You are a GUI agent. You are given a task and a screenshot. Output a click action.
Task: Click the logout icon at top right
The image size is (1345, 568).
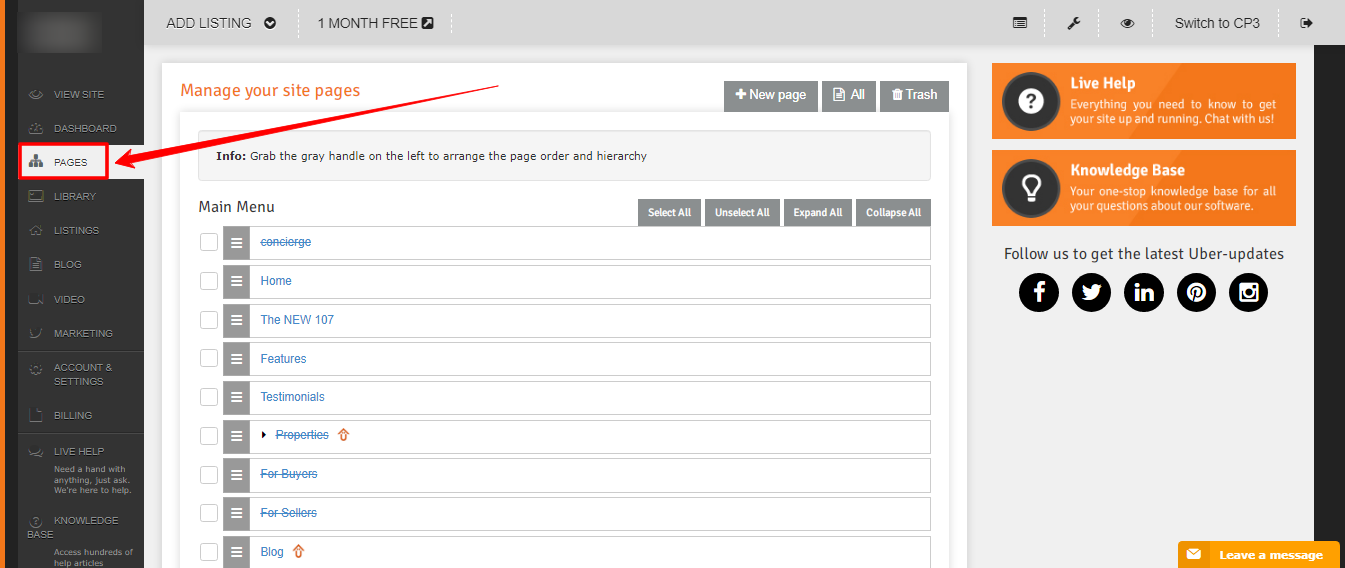(1306, 23)
